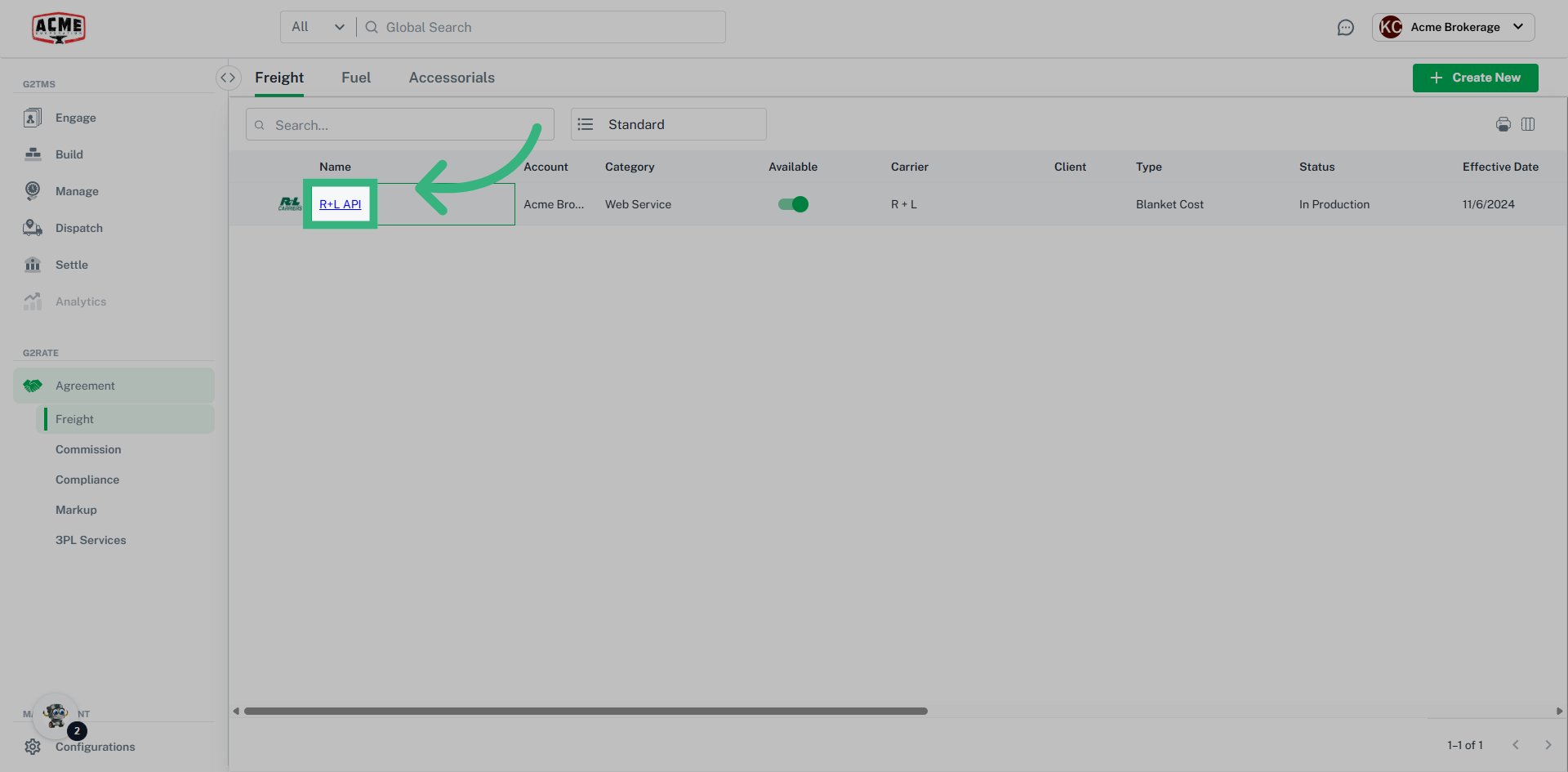Open Configurations via the gear icon

click(33, 746)
